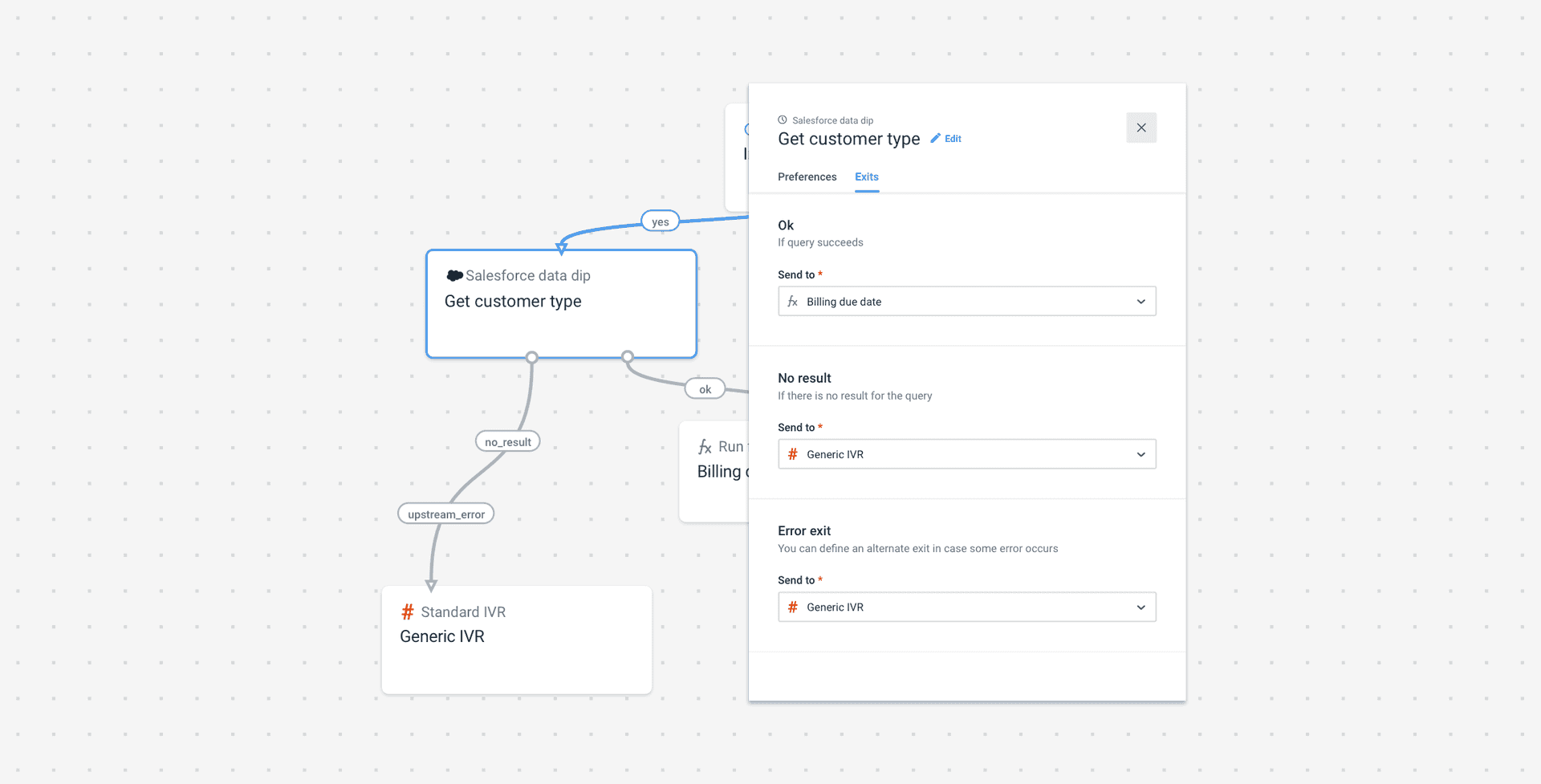Click the fx icon on the Billing function node

click(704, 447)
